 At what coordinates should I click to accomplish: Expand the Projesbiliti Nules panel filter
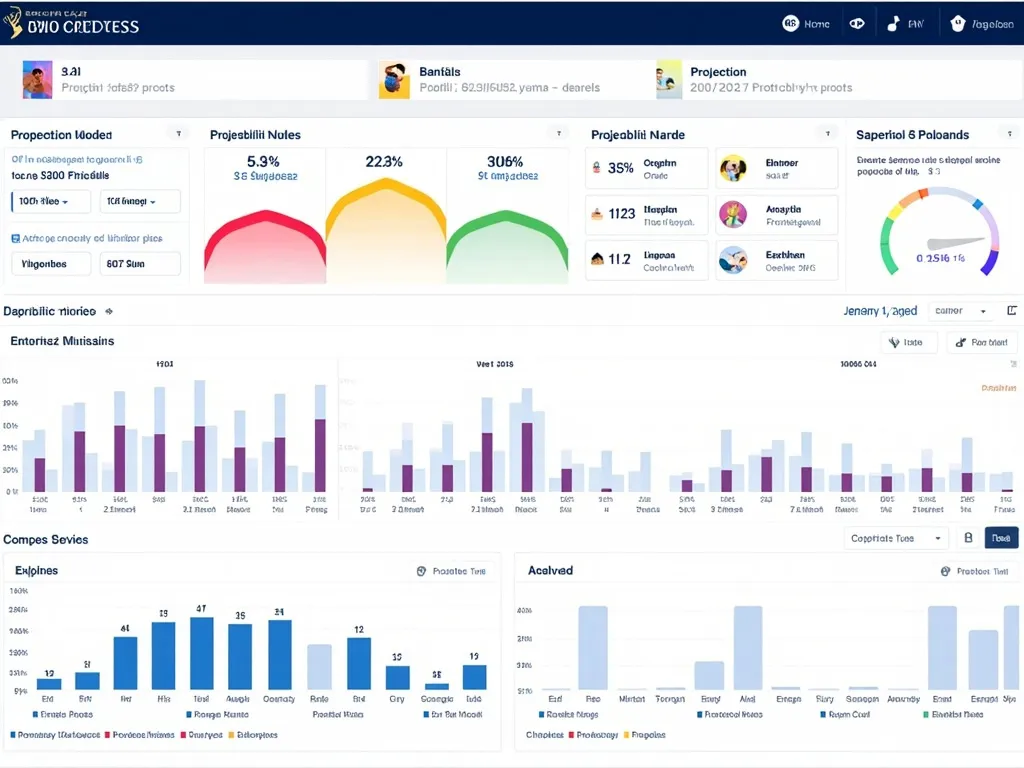[558, 134]
